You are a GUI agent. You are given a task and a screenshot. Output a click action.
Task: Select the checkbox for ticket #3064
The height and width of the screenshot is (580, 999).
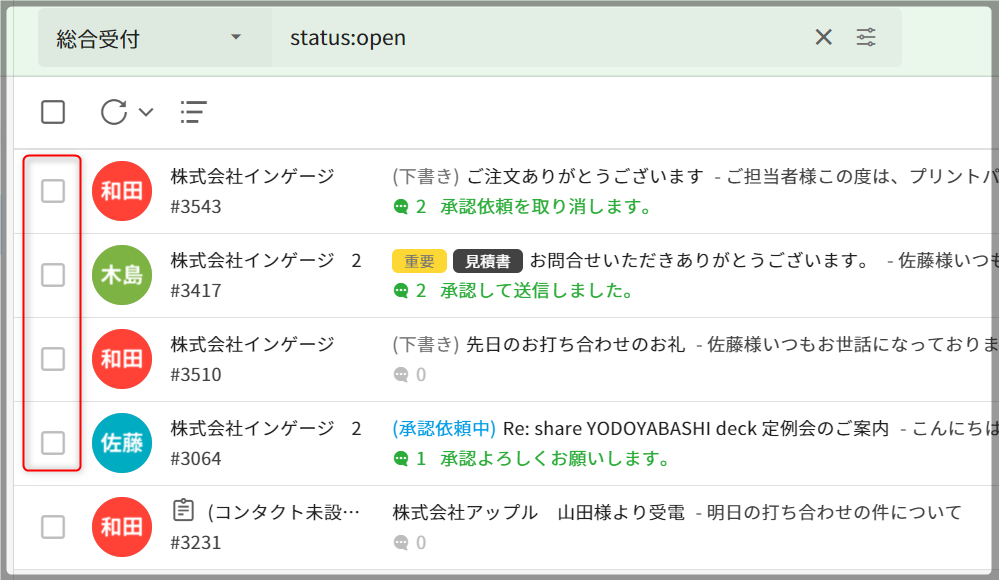(x=53, y=443)
